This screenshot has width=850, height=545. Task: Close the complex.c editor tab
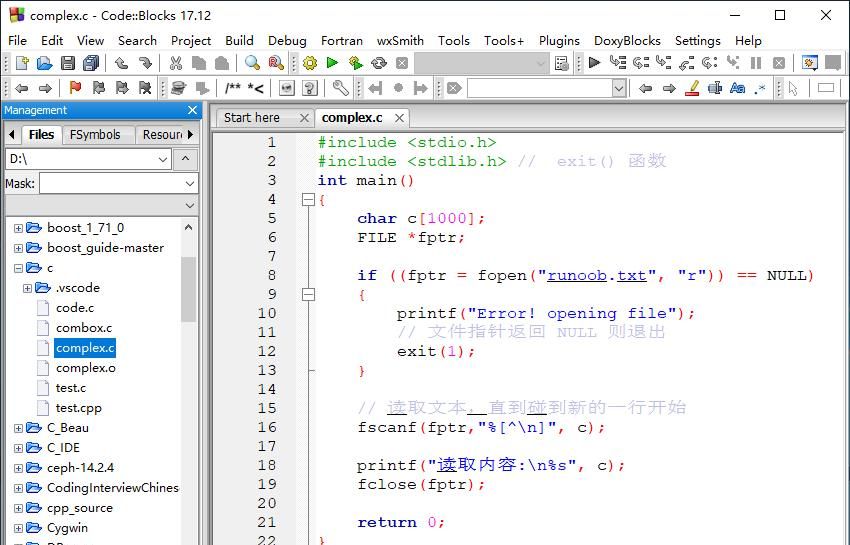coord(399,118)
